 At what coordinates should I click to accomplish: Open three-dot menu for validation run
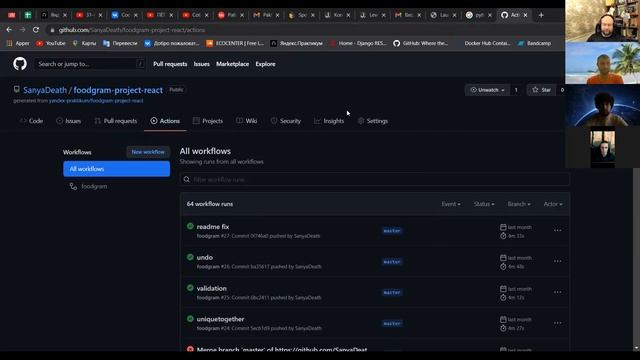[558, 292]
